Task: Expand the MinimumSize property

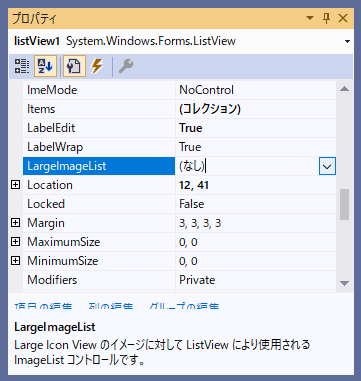Action: 16,261
